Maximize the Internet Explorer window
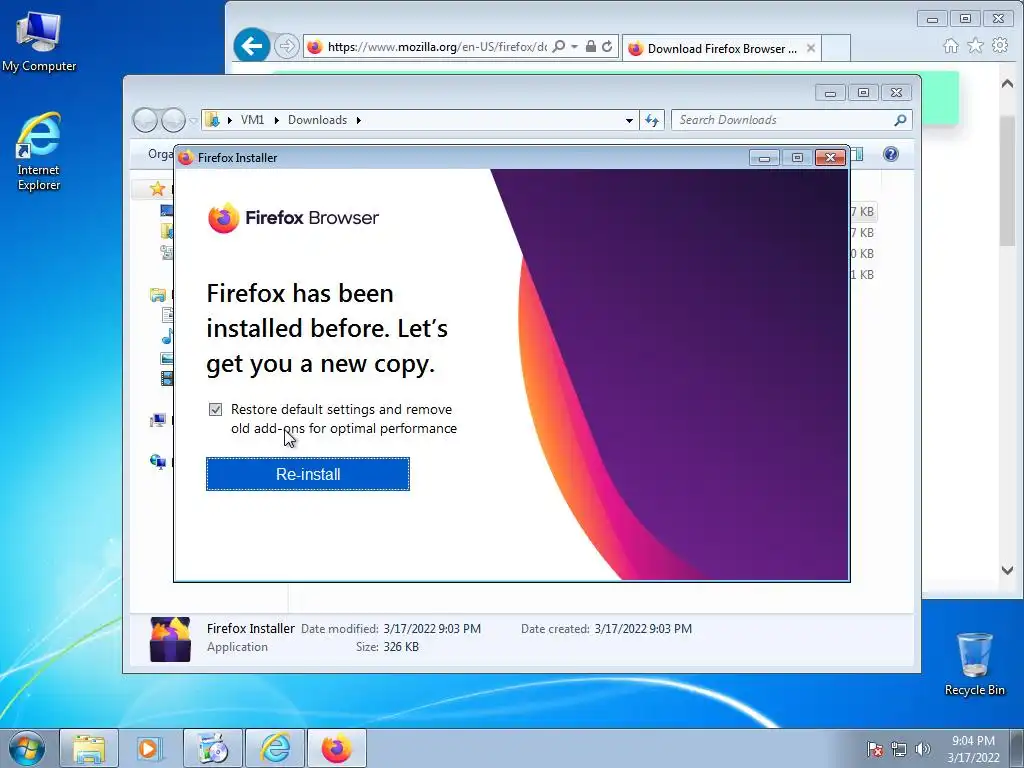This screenshot has width=1024, height=768. (x=965, y=18)
